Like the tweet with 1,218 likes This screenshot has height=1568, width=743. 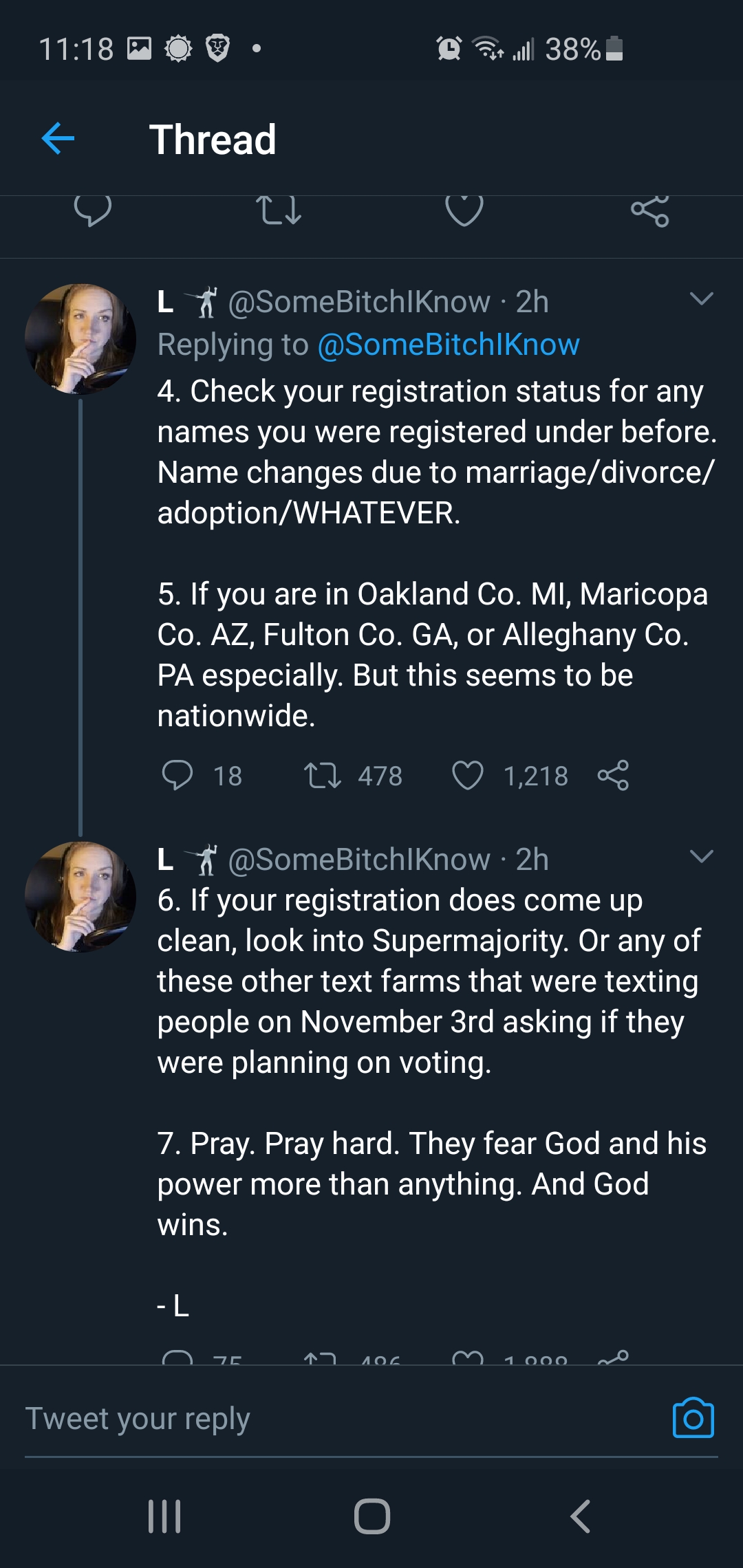468,776
